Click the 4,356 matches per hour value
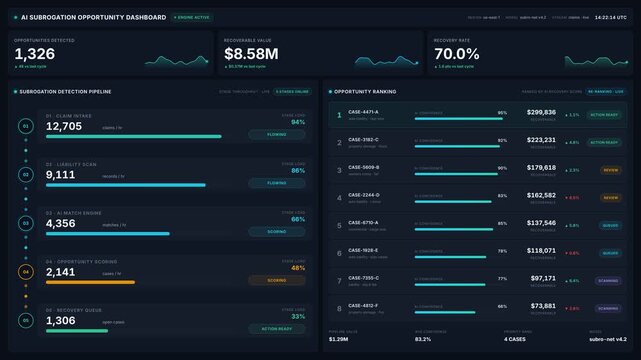This screenshot has width=641, height=360. click(61, 224)
